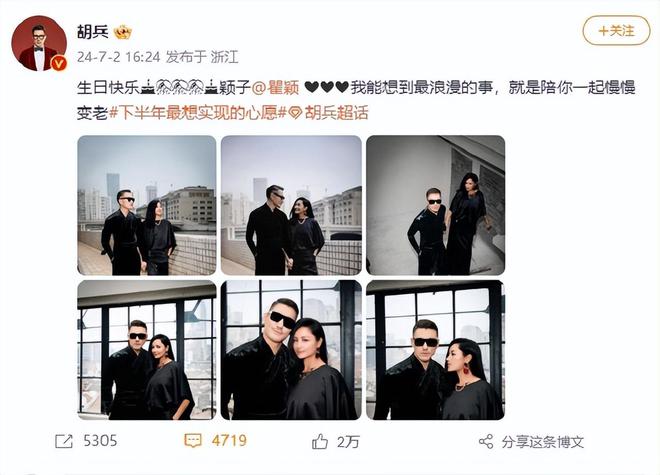Screen dimensions: 660x475
Task: Follow the user with +关注 button
Action: click(616, 30)
